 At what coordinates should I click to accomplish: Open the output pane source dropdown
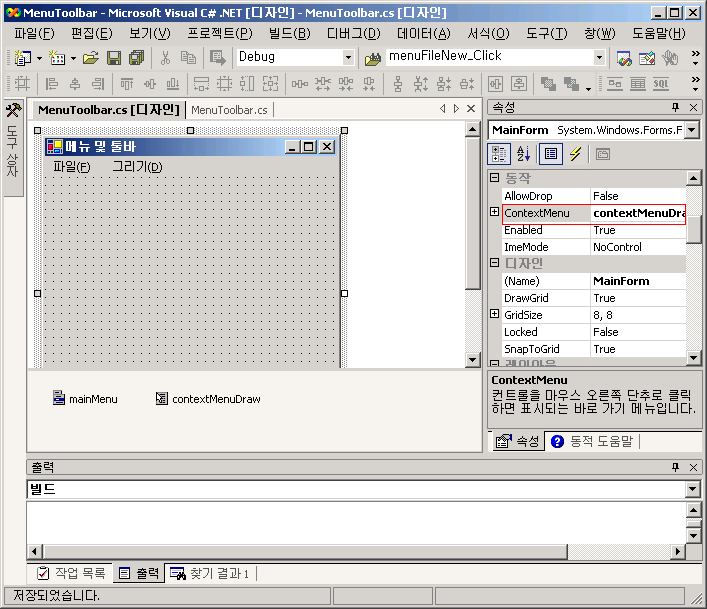(x=692, y=489)
